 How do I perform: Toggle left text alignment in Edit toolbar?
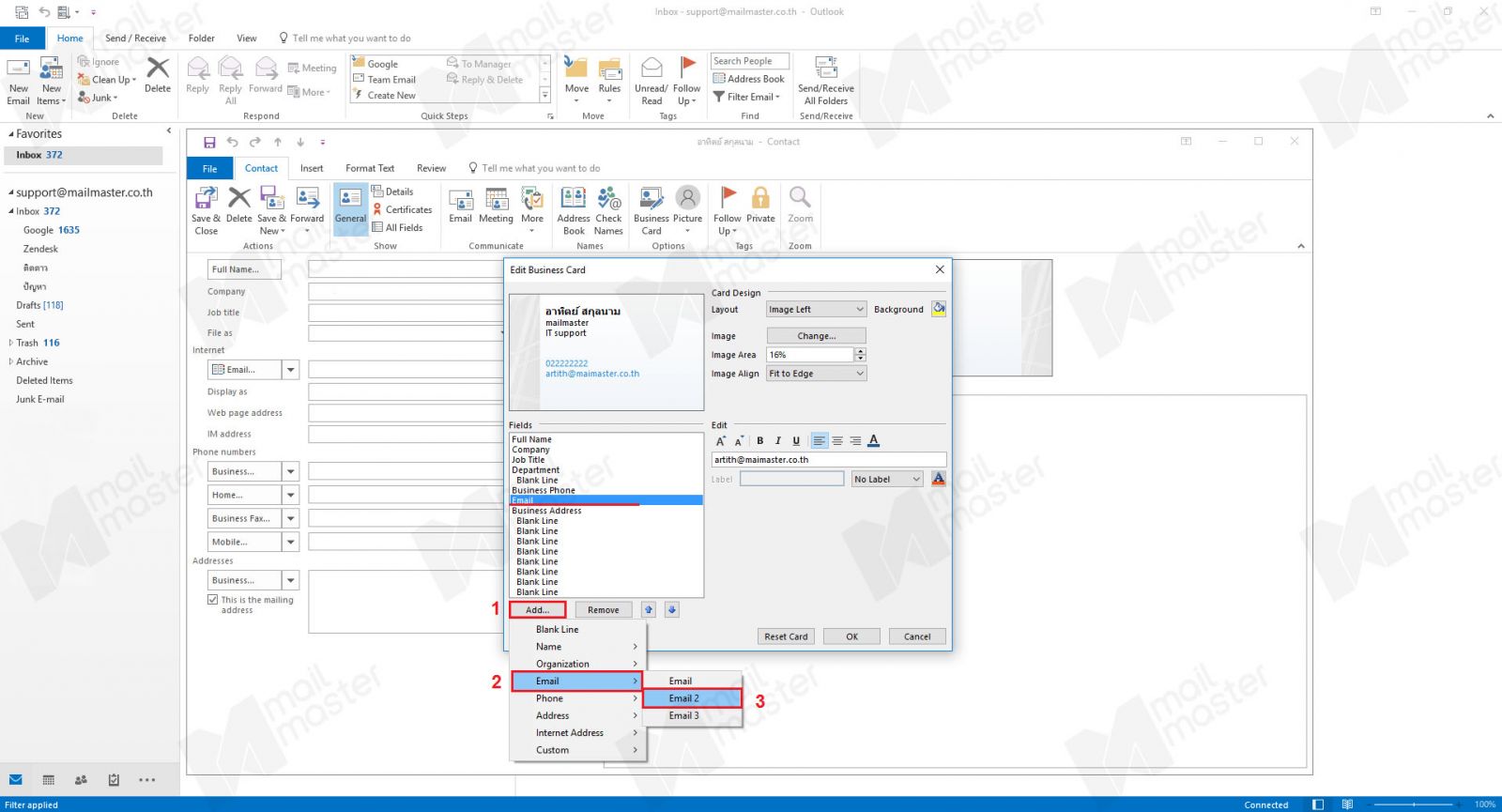click(x=820, y=440)
